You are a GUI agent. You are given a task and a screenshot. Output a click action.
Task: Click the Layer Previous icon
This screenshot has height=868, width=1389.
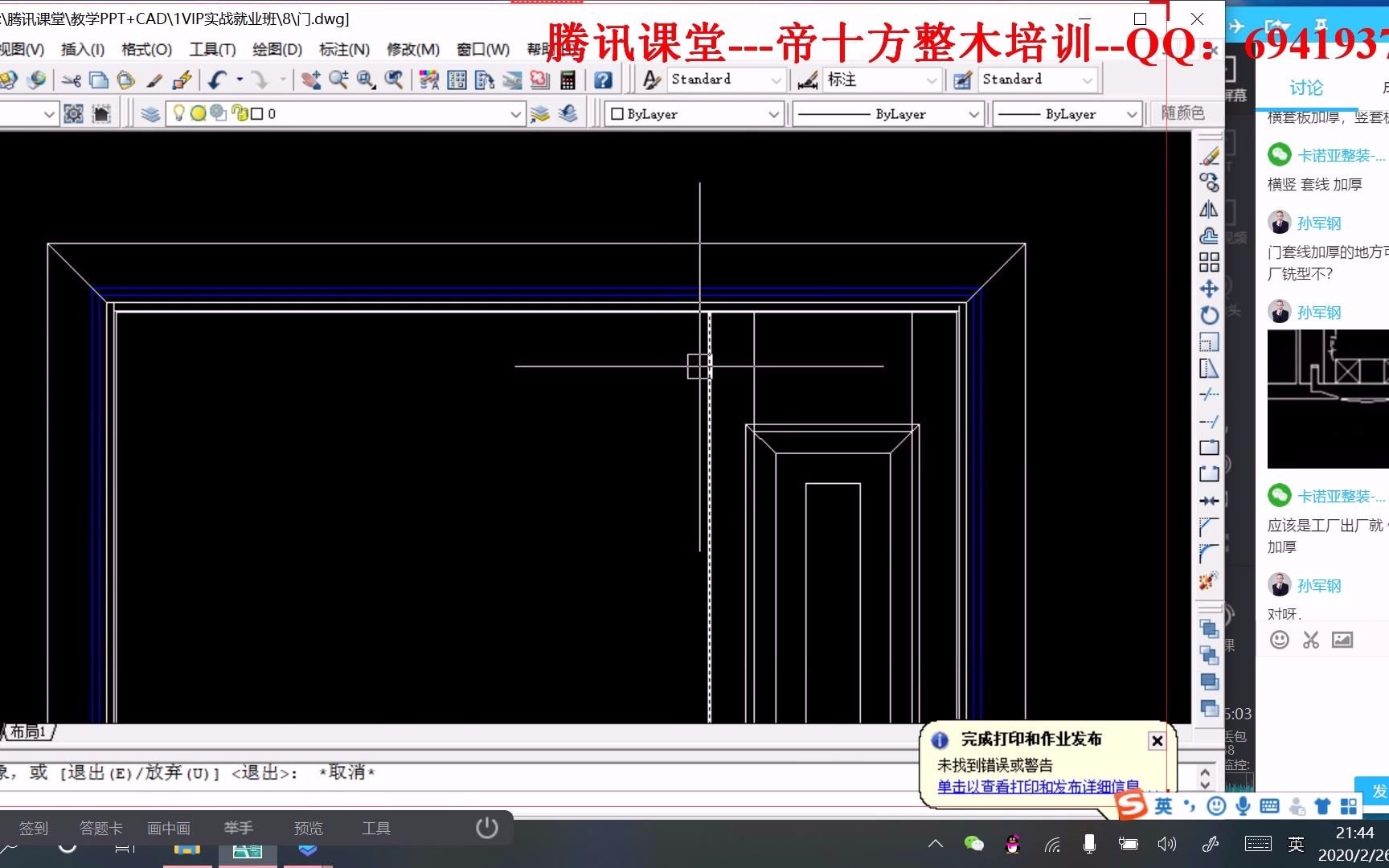[x=568, y=114]
